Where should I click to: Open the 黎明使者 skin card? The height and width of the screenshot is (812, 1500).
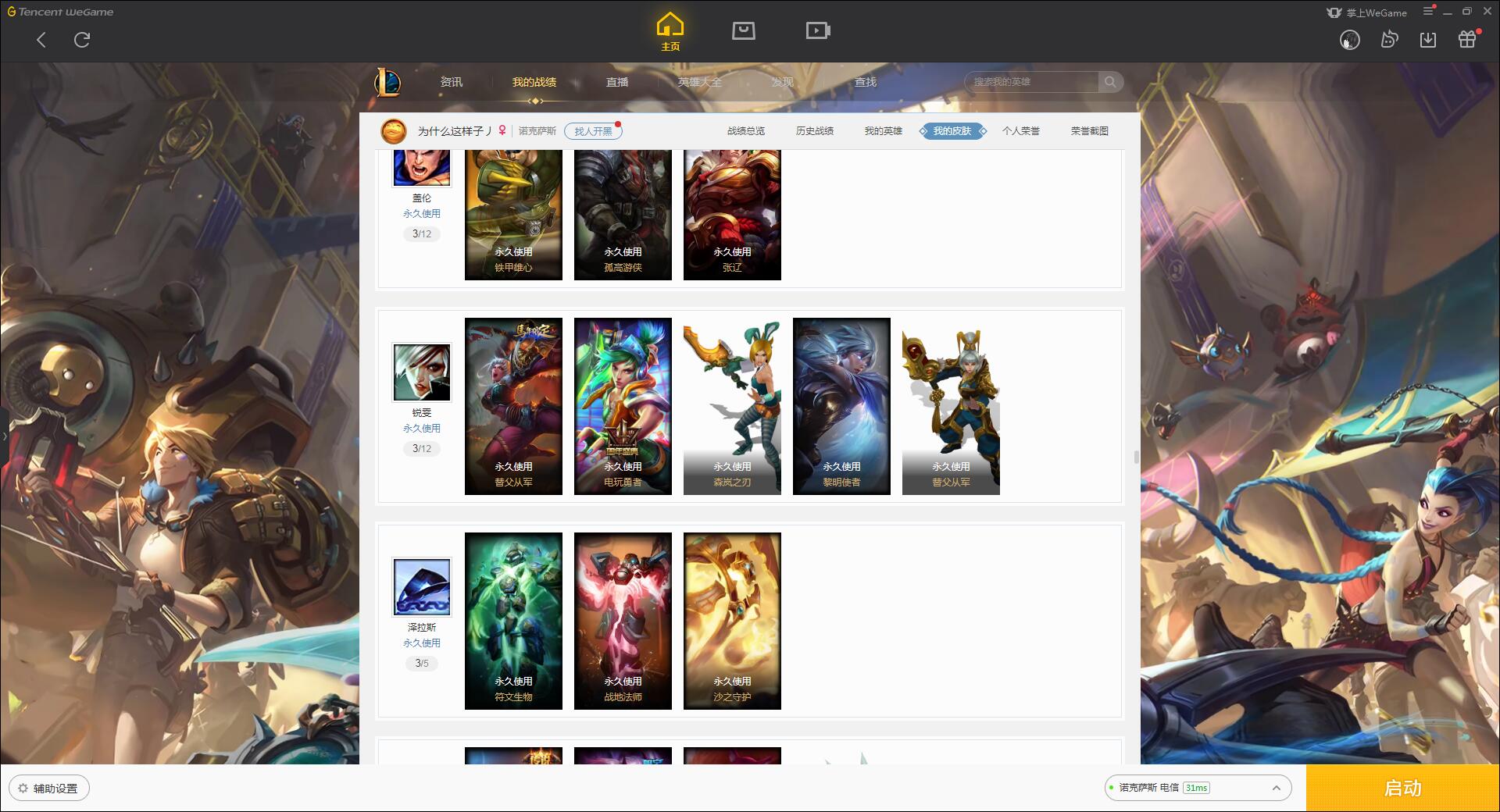click(x=841, y=406)
